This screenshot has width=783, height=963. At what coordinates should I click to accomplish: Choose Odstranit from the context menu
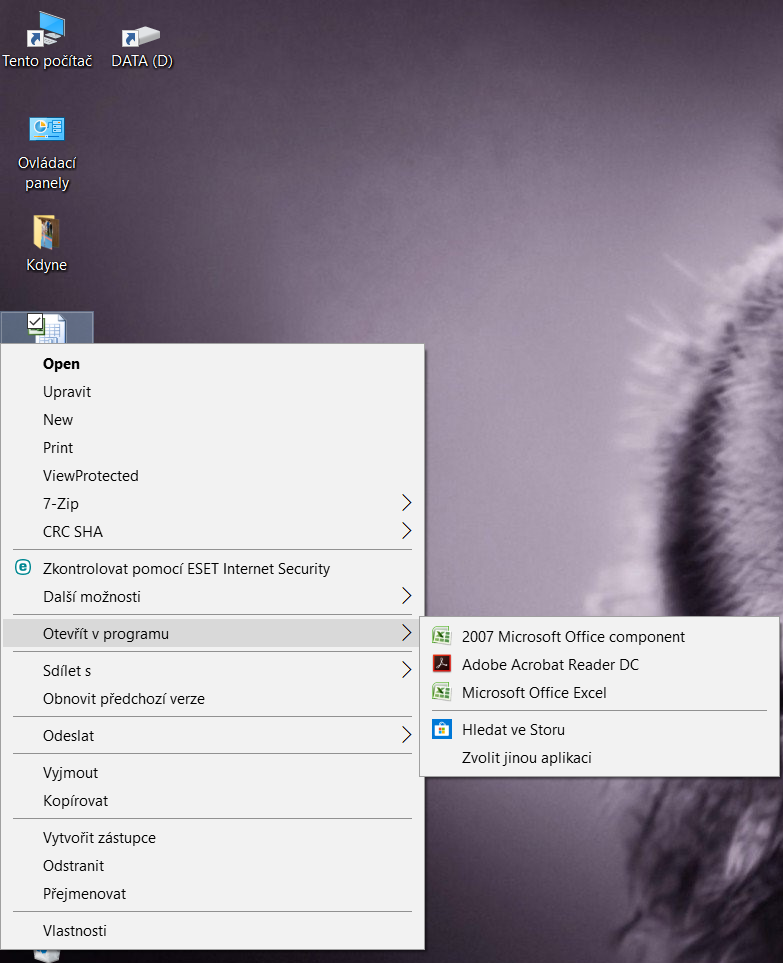coord(212,866)
